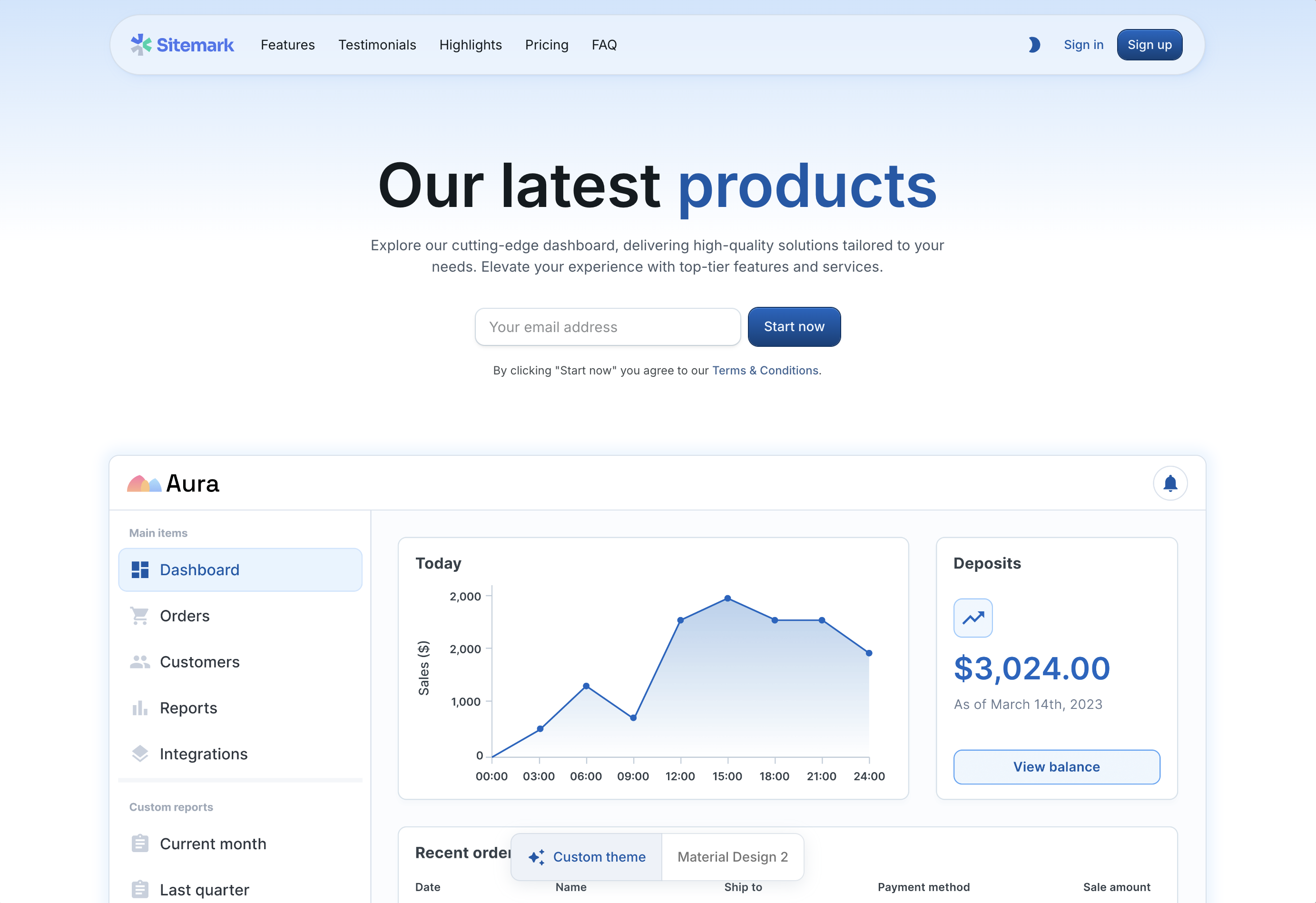Screen dimensions: 1316x903
Task: Click the email address input field
Action: (x=608, y=327)
